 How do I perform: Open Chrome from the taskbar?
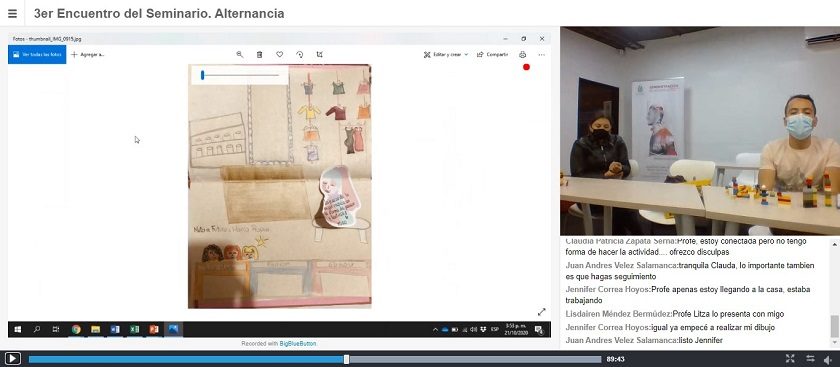click(x=76, y=329)
